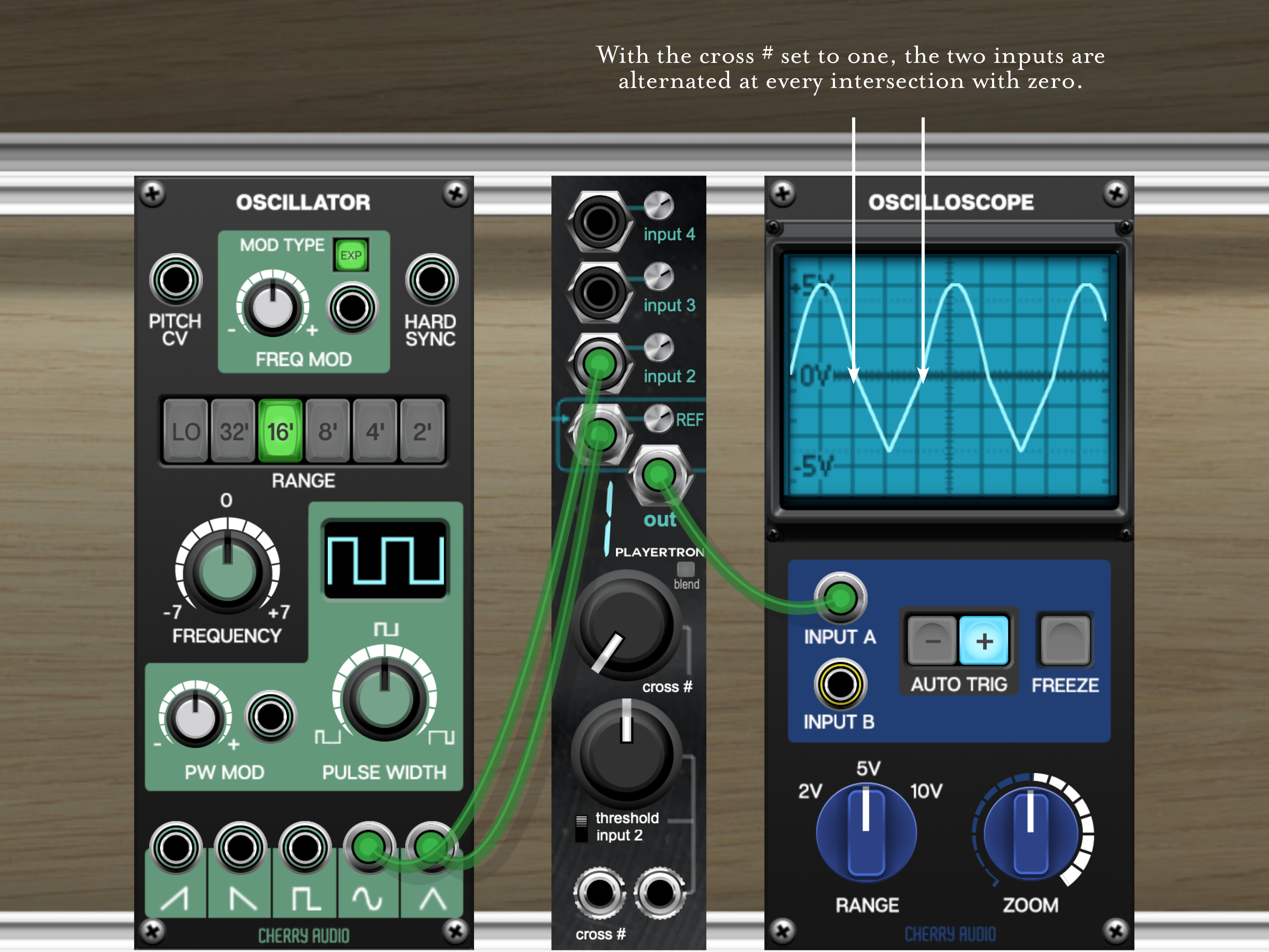Toggle the oscilloscope Freeze button
1269x952 pixels.
tap(1065, 641)
